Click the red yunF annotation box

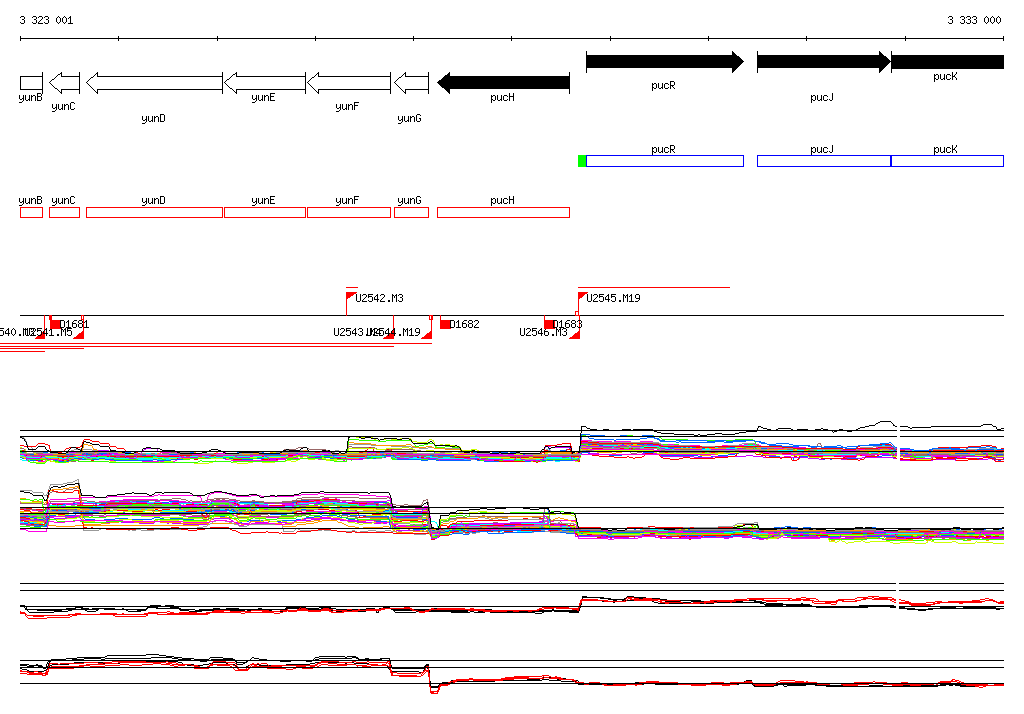pos(349,212)
